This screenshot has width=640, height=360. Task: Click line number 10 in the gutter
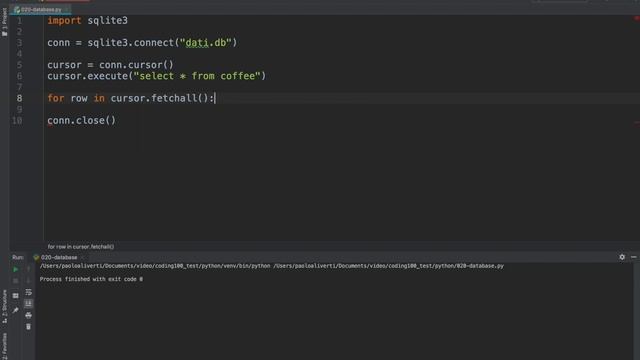click(x=17, y=120)
